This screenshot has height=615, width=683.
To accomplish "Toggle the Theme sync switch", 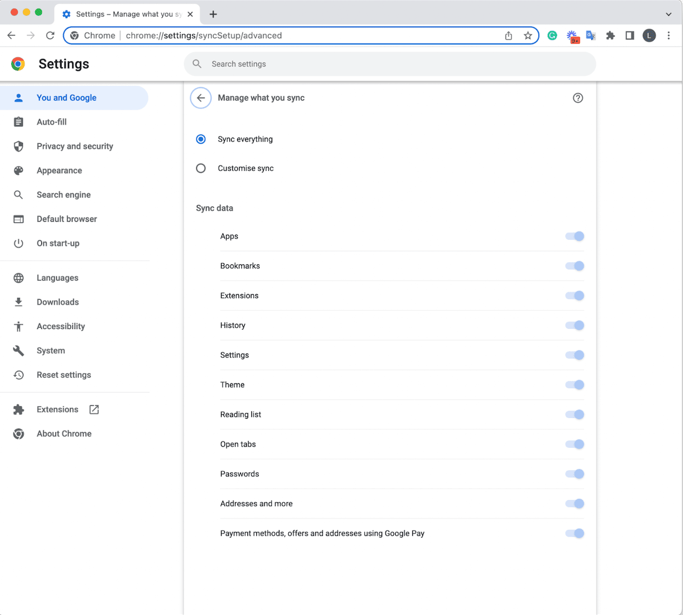I will [x=575, y=385].
